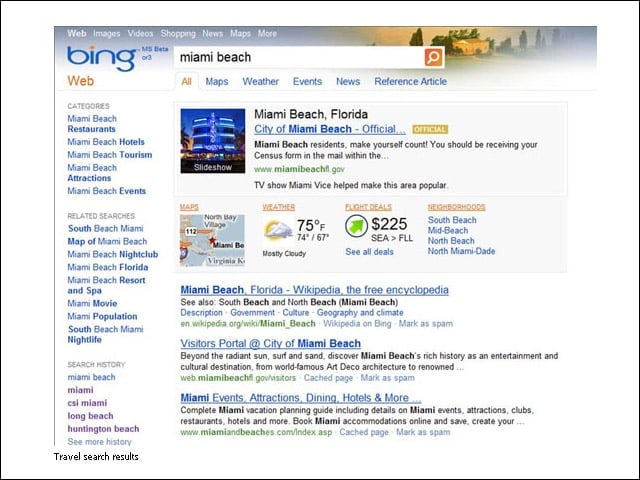
Task: Open Miami Beach Attractions category
Action: (x=92, y=173)
